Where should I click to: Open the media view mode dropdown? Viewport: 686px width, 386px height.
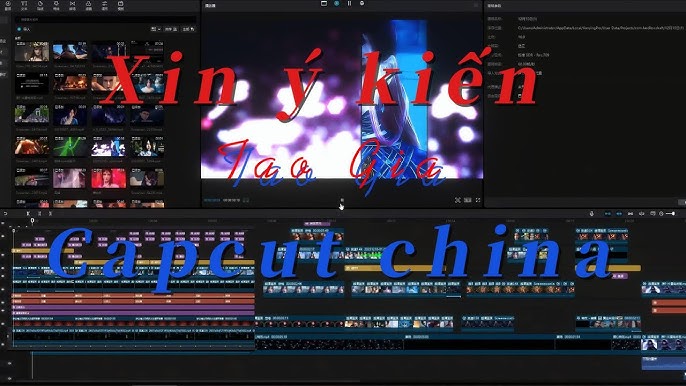pos(155,29)
